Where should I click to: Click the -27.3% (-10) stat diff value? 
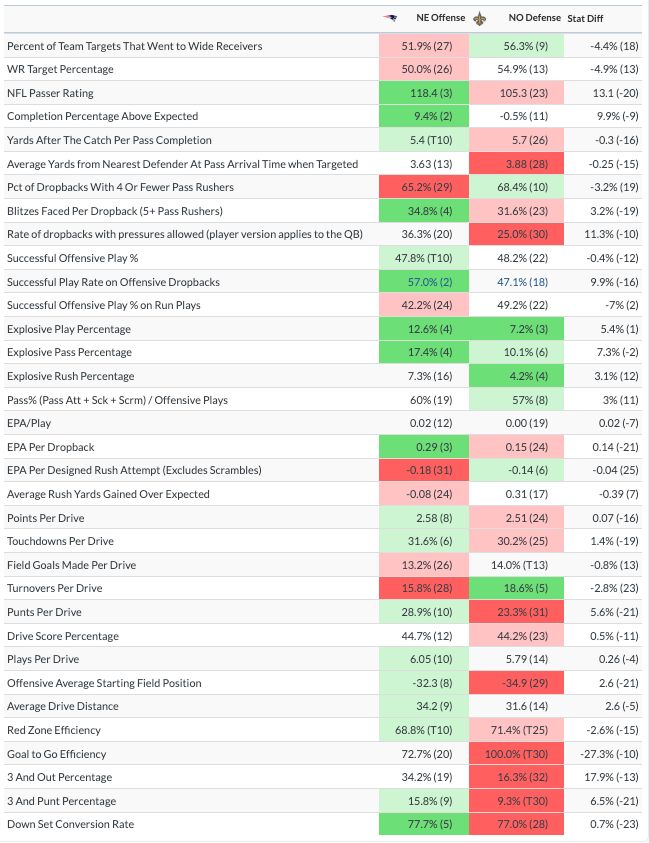pyautogui.click(x=603, y=754)
